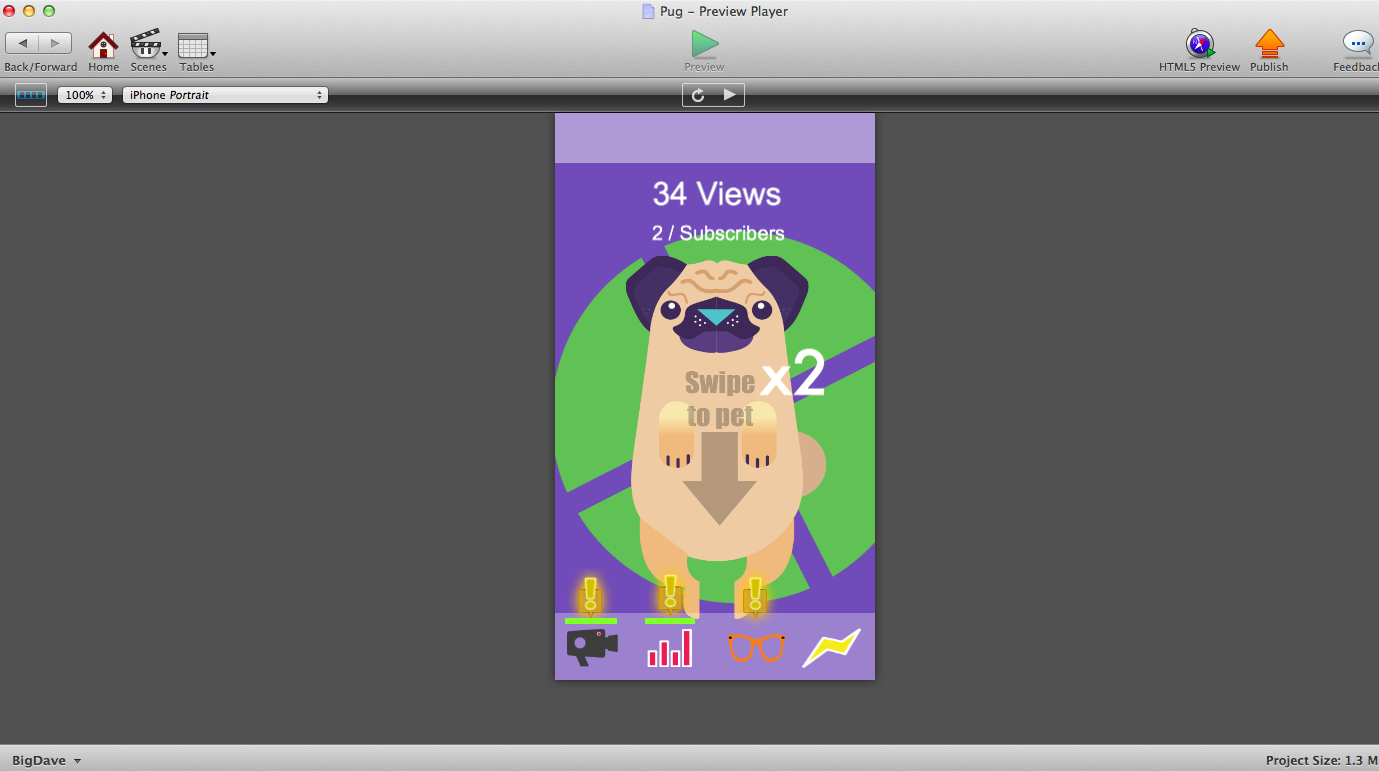Screen dimensions: 1379x771
Task: Open the Scenes clapperboard icon
Action: coord(146,45)
